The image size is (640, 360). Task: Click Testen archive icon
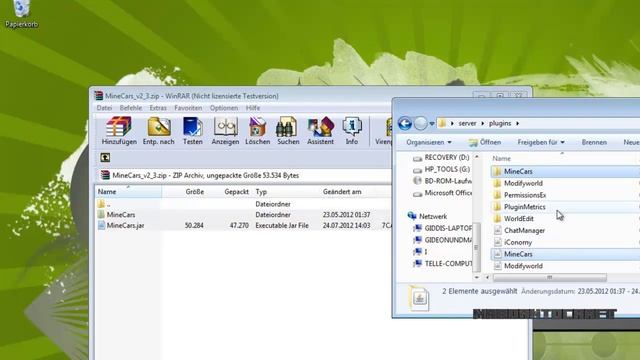(x=193, y=131)
